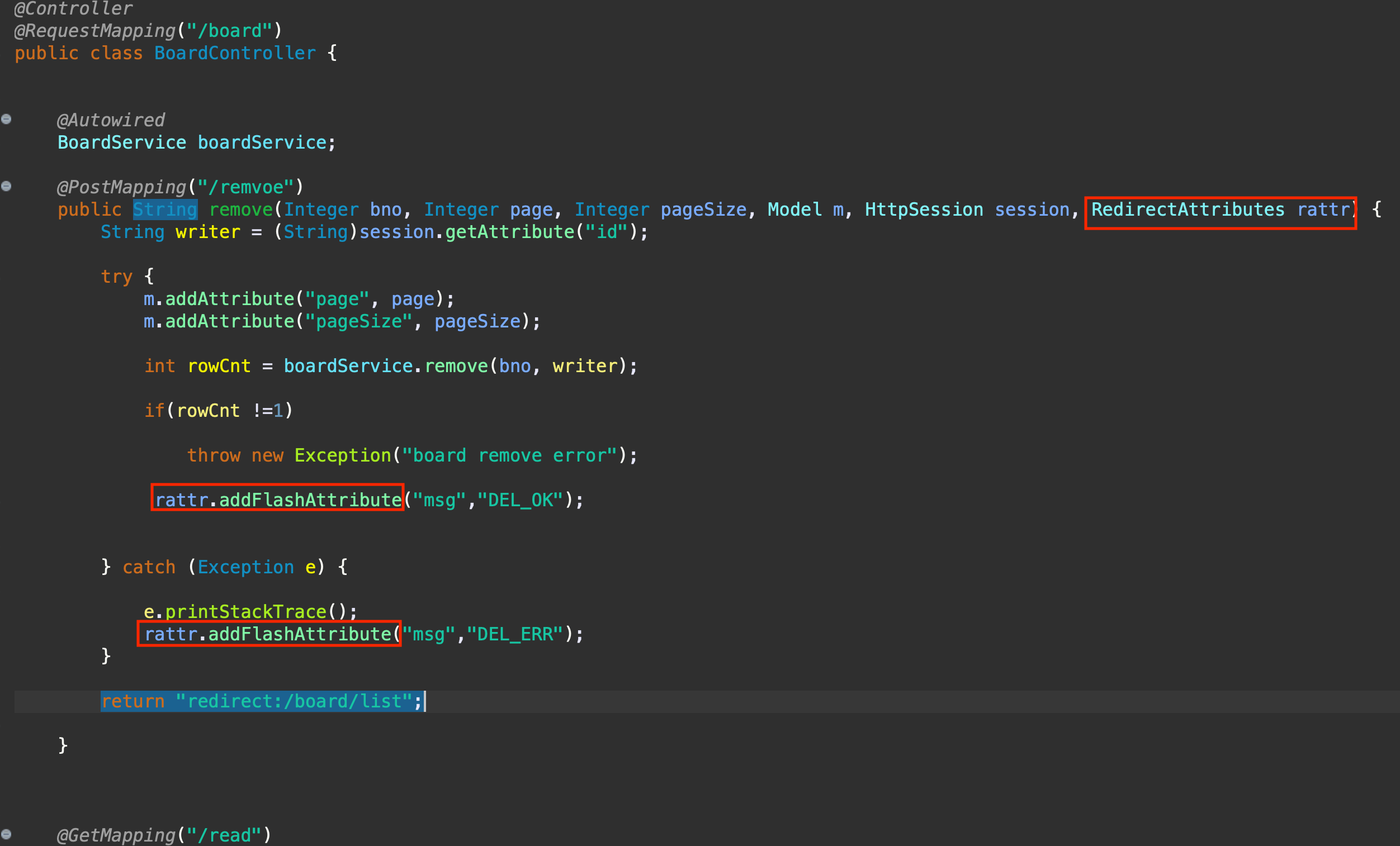
Task: Click the BoardController class name
Action: [235, 53]
